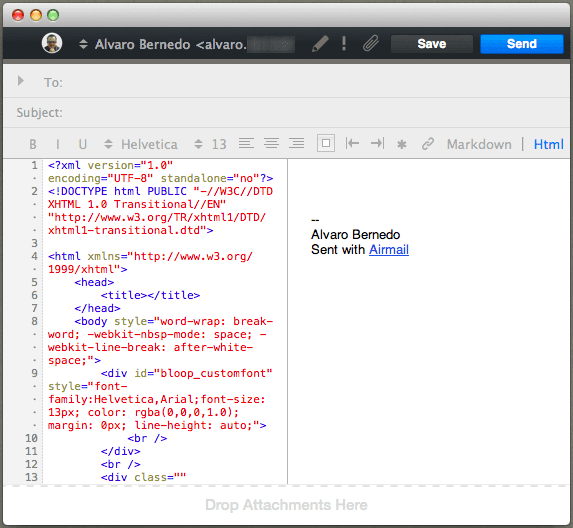Open the Airmail link in the signature
This screenshot has height=528, width=573.
pos(389,250)
